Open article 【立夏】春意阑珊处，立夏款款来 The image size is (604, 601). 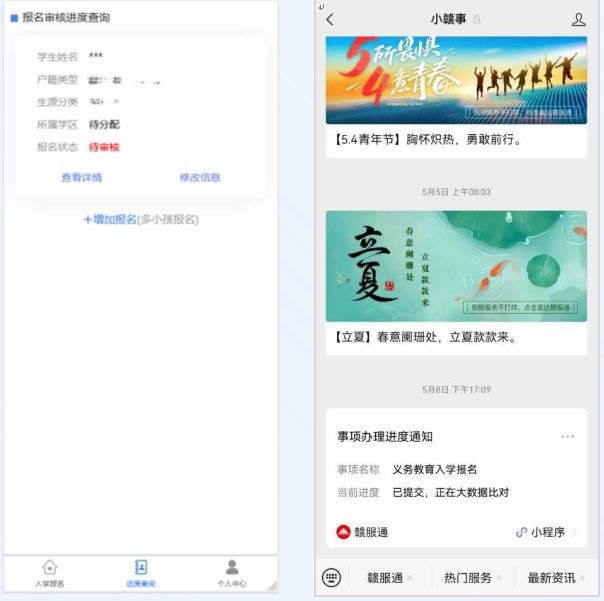(x=424, y=337)
